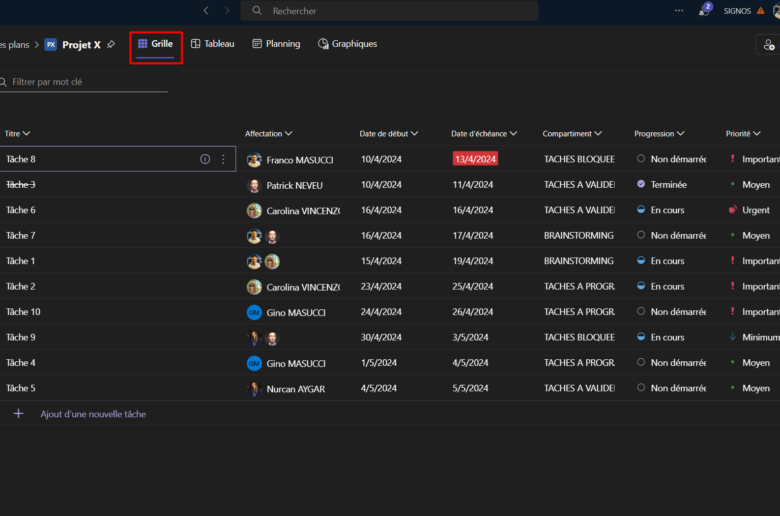Click the plus icon to add task

pos(18,414)
